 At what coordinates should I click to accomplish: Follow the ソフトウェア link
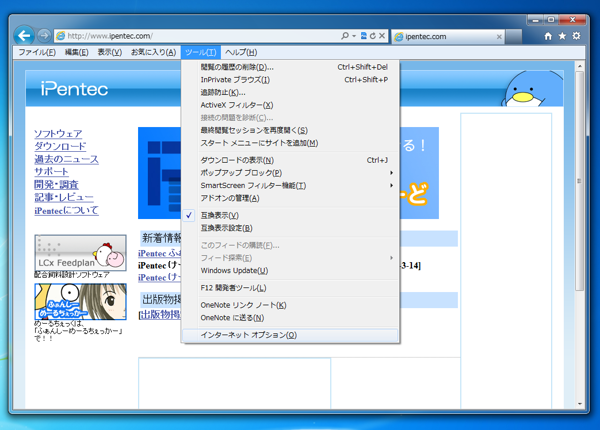pos(58,134)
